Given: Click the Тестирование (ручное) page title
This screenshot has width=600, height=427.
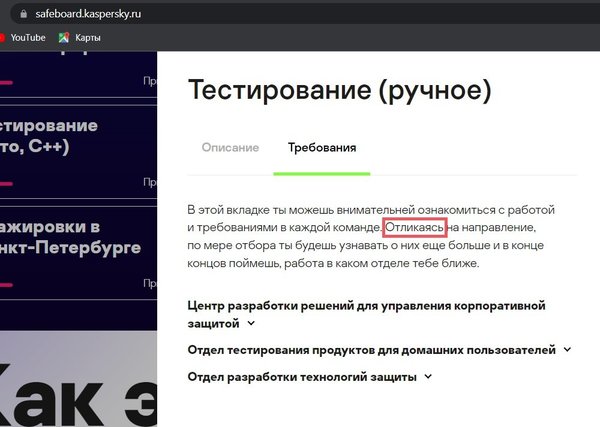Looking at the screenshot, I should point(339,90).
